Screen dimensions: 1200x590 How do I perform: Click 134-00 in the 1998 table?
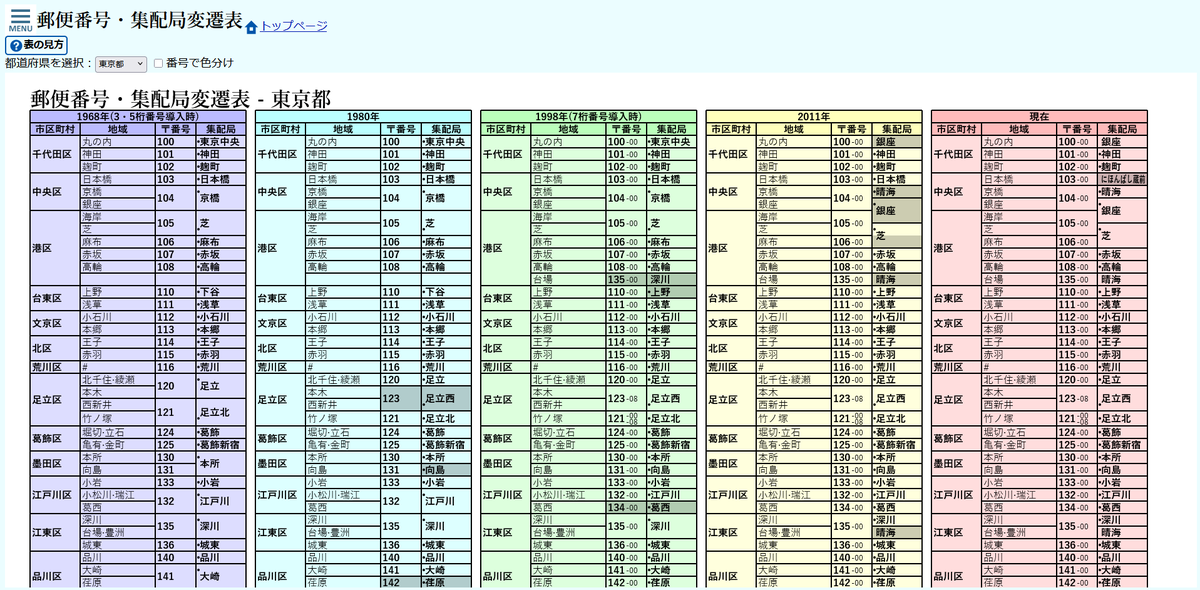pos(625,508)
